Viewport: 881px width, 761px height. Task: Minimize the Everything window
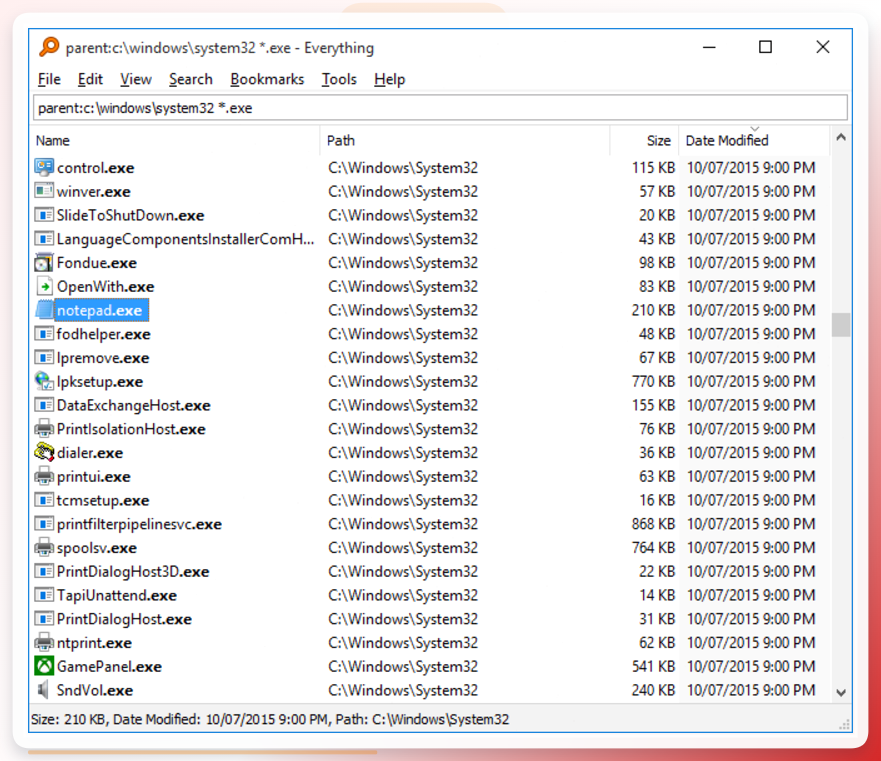[709, 47]
